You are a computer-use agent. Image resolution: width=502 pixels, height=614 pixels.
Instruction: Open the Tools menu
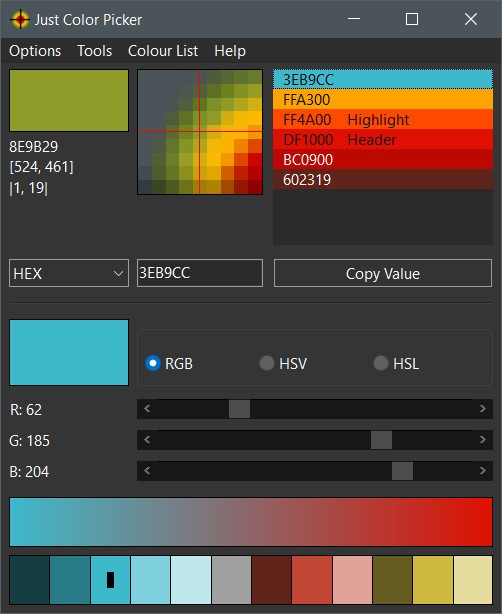pyautogui.click(x=95, y=51)
